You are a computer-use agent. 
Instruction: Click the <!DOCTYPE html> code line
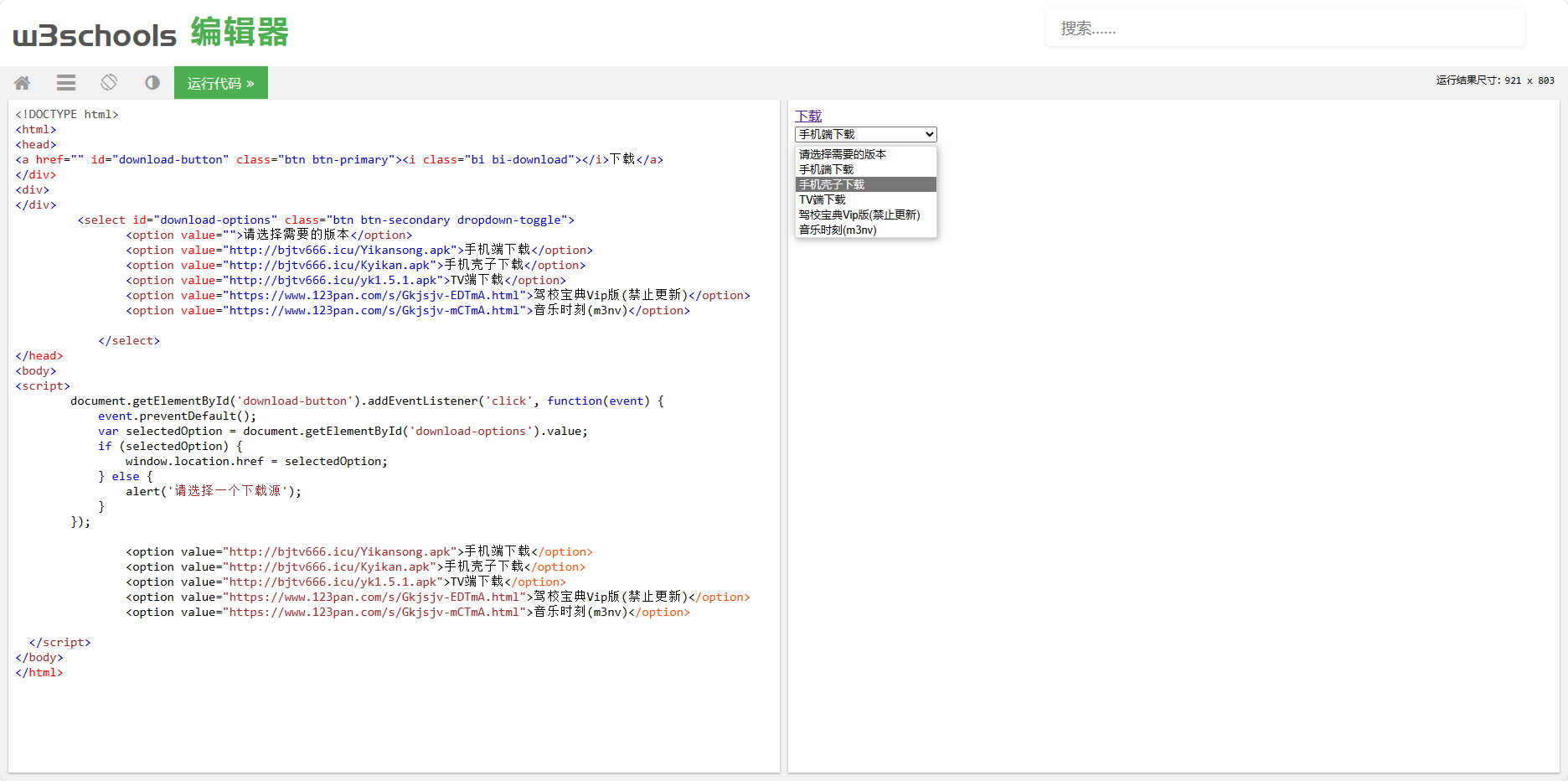tap(67, 115)
